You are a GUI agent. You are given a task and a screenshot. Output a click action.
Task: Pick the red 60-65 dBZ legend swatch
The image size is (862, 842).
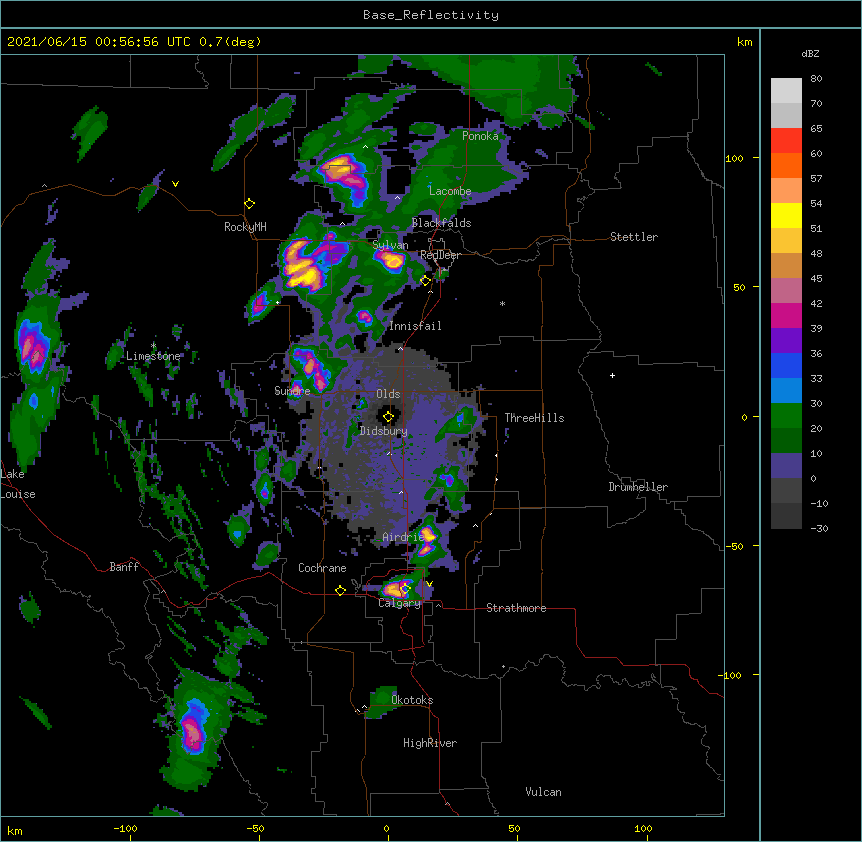point(786,141)
